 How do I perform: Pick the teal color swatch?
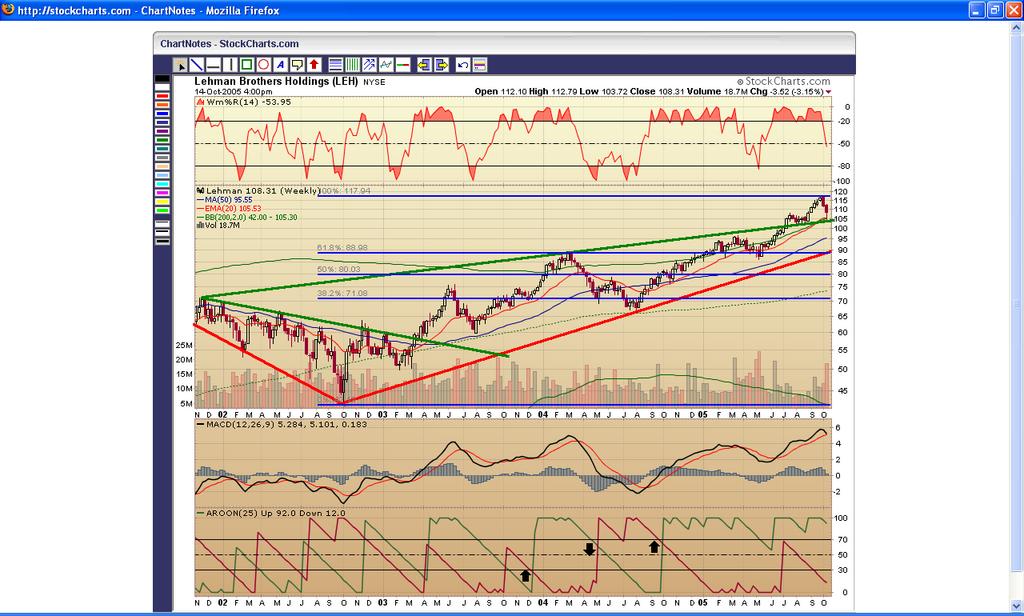tap(162, 148)
